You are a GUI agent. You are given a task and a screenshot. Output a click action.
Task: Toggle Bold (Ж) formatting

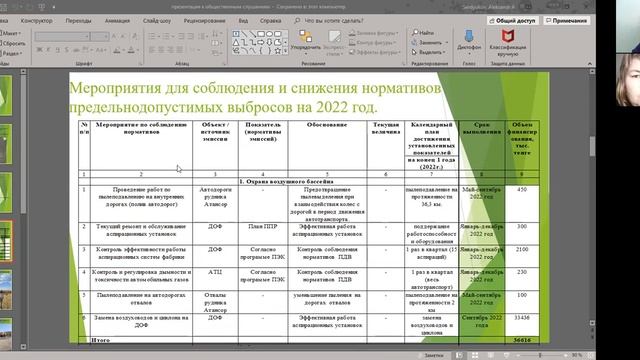pyautogui.click(x=40, y=50)
